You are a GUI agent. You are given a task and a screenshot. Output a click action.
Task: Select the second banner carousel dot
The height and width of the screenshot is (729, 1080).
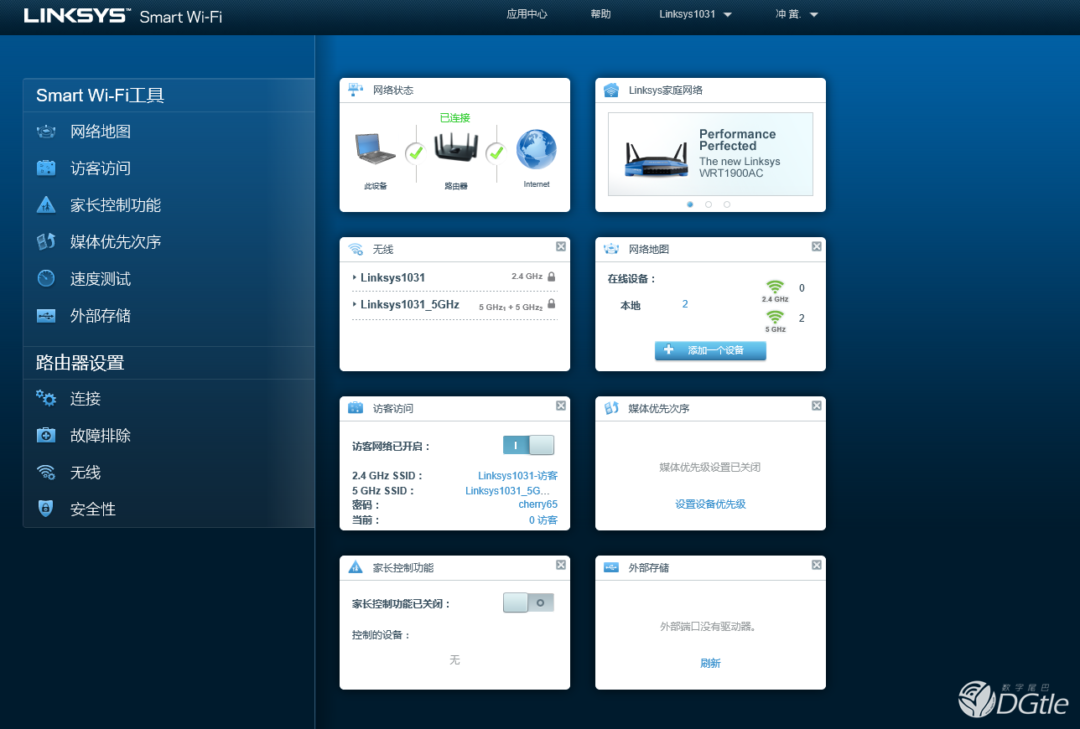(x=708, y=205)
